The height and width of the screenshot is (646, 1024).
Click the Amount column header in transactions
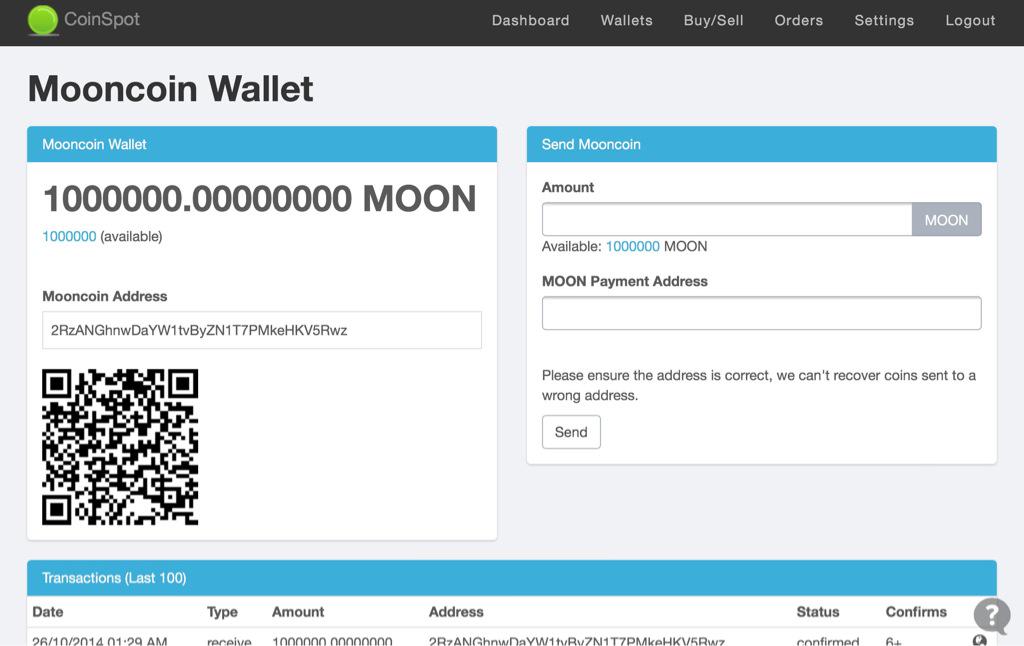tap(298, 612)
